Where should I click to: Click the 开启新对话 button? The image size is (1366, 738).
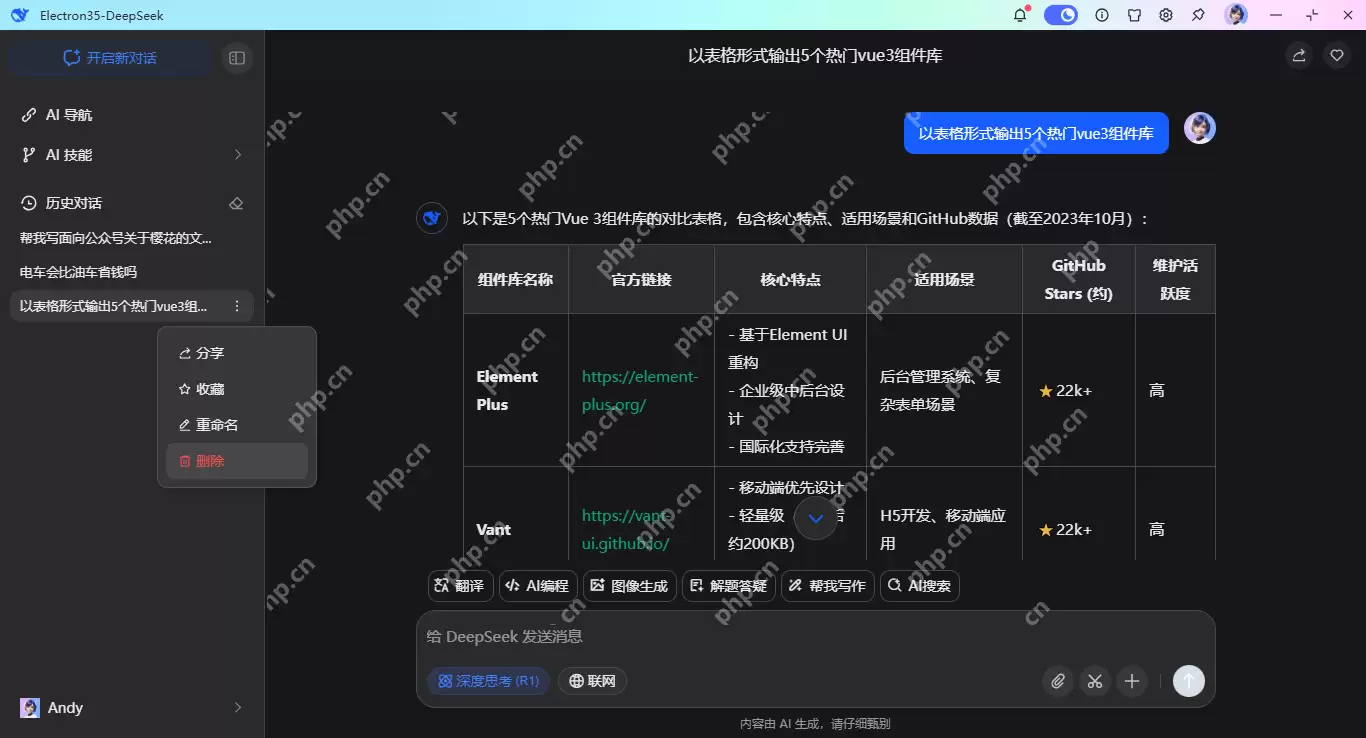coord(109,57)
